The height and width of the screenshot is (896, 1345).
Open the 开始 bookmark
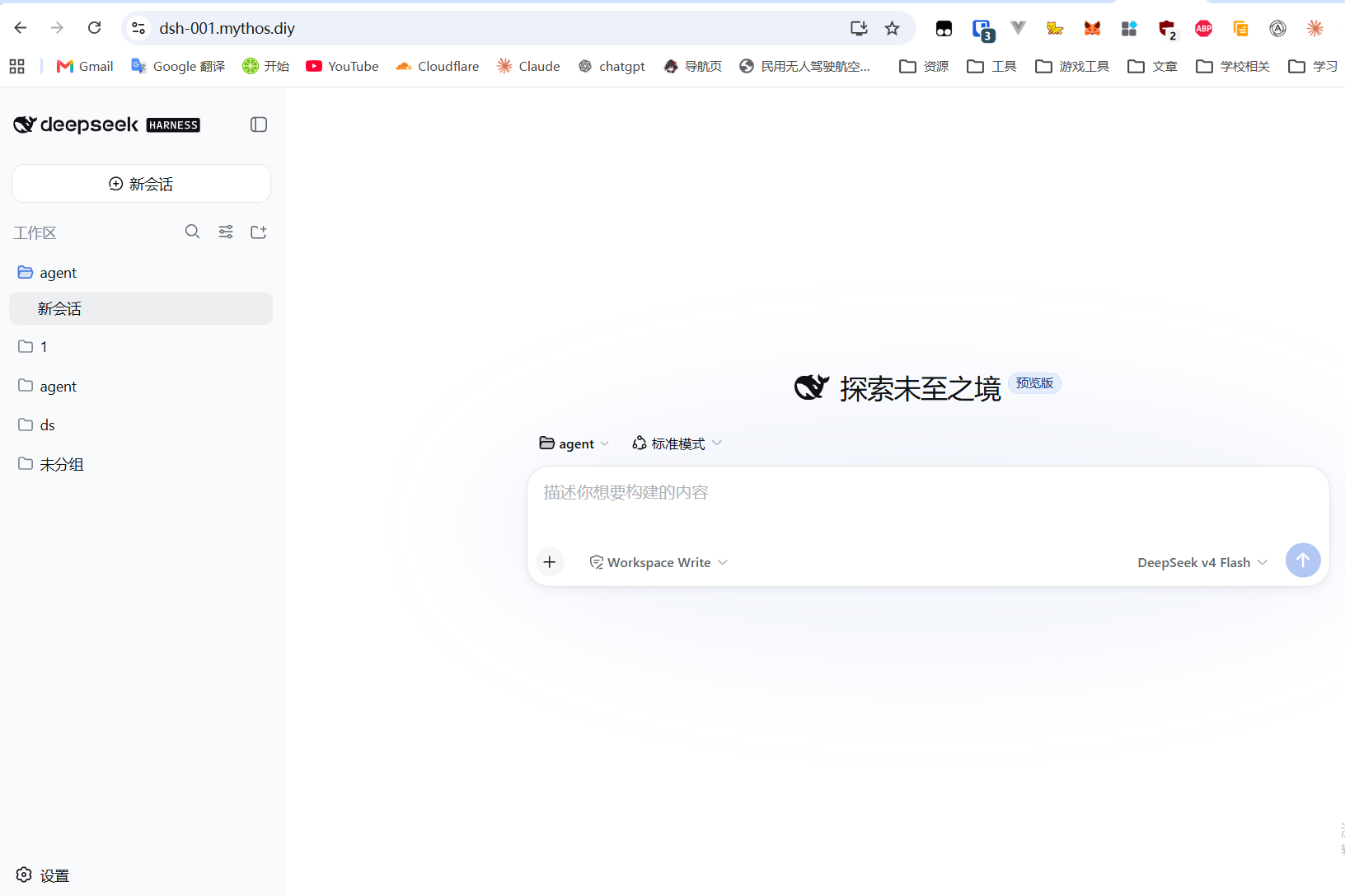265,66
